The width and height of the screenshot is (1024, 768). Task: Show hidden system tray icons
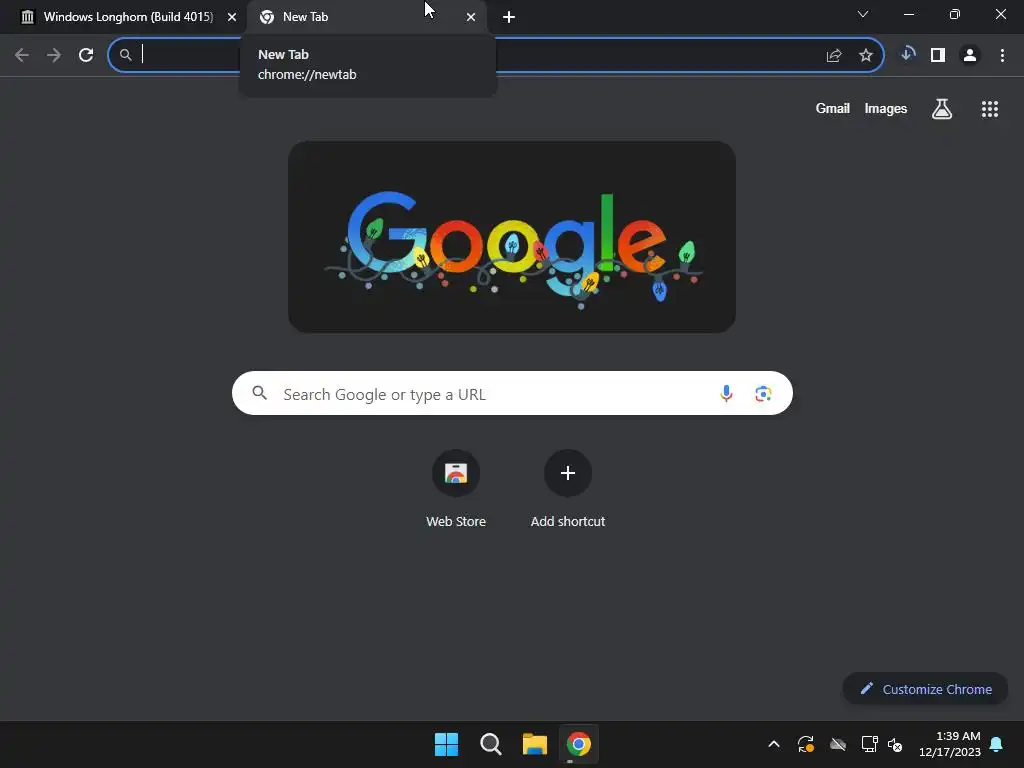(774, 744)
